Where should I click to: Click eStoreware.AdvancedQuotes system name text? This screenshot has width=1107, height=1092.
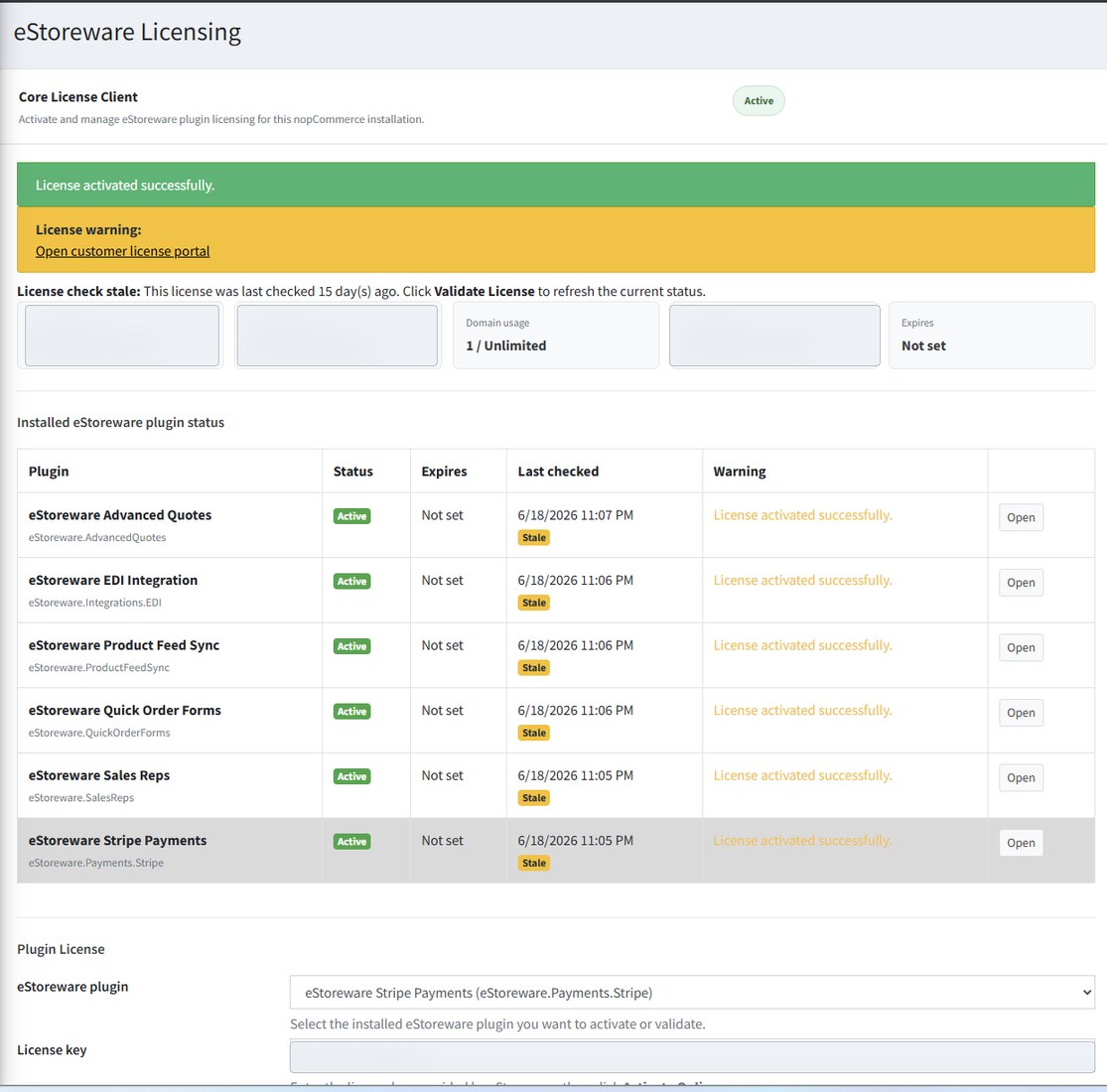point(97,537)
